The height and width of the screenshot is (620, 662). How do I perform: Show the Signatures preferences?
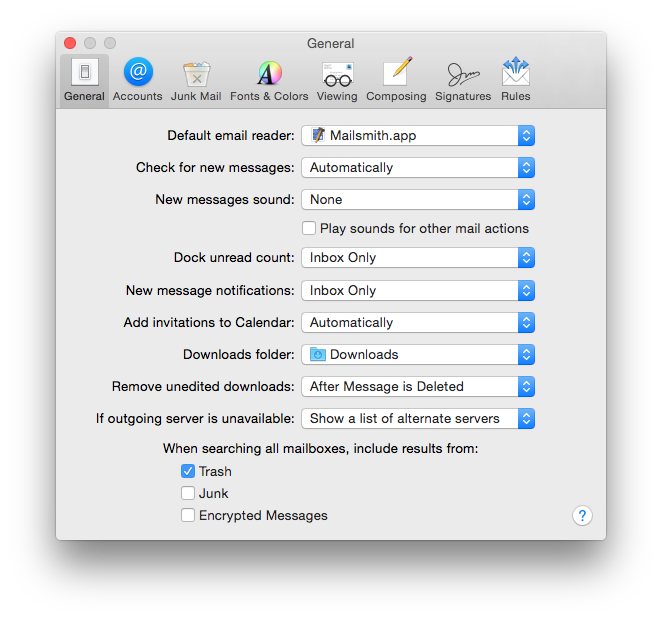pyautogui.click(x=463, y=79)
